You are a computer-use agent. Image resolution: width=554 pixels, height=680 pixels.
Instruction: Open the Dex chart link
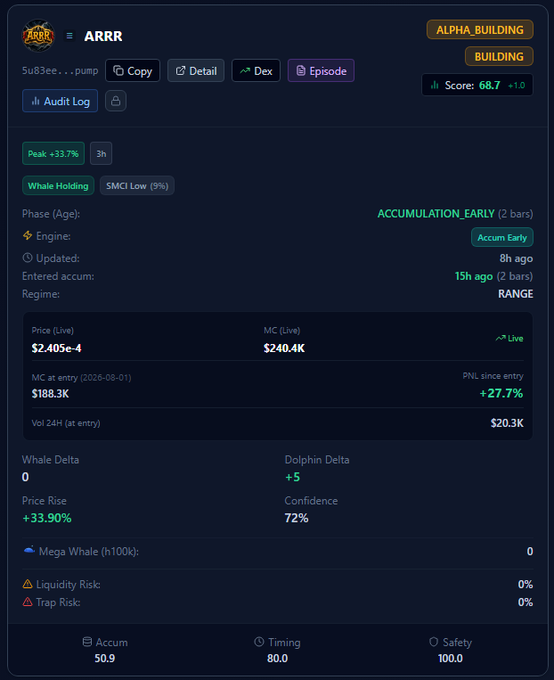[256, 71]
